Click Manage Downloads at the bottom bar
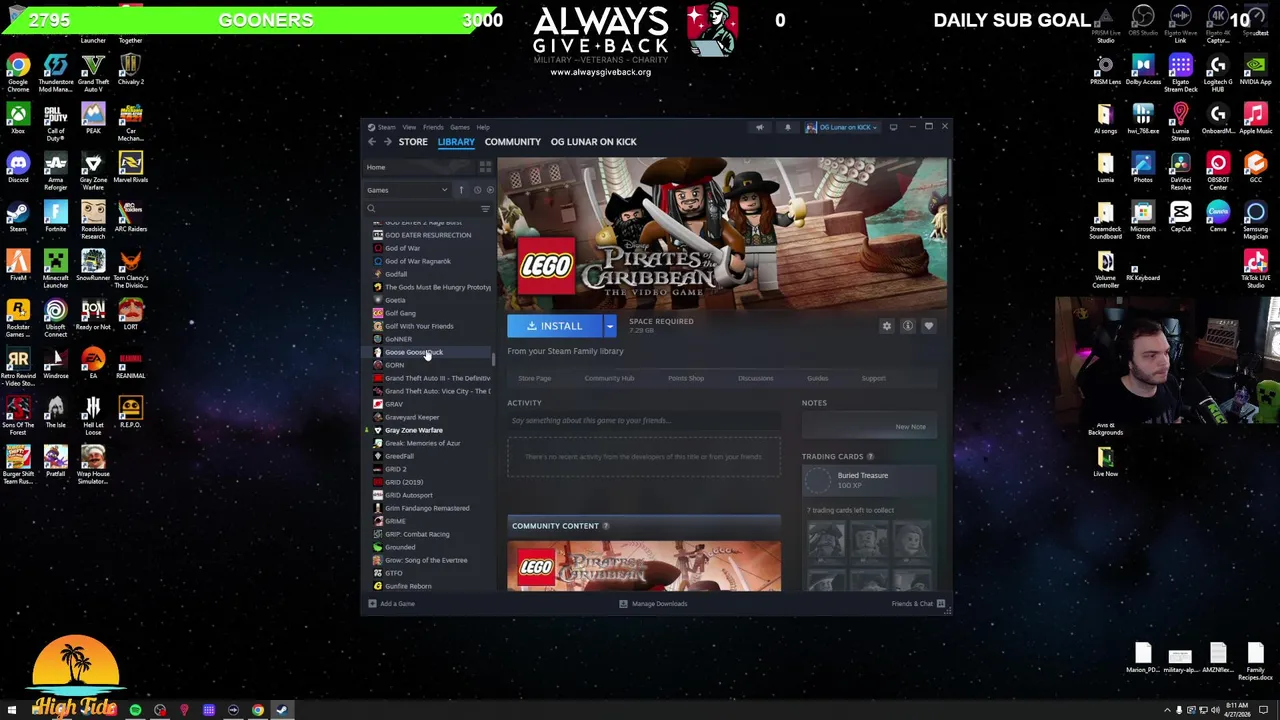This screenshot has width=1280, height=720. pos(653,604)
